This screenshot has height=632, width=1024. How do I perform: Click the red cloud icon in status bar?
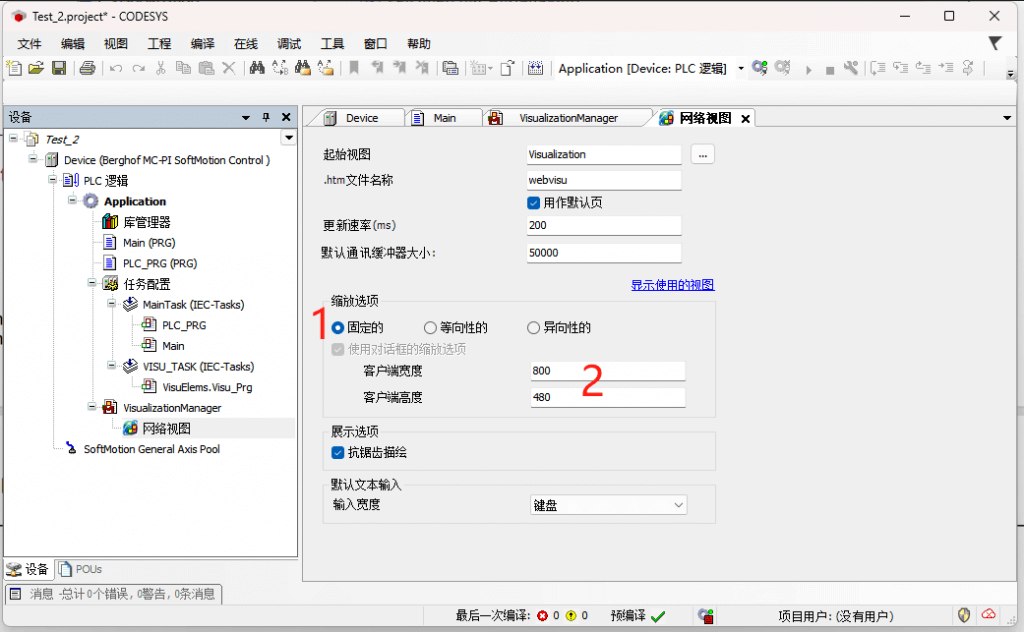pos(989,615)
